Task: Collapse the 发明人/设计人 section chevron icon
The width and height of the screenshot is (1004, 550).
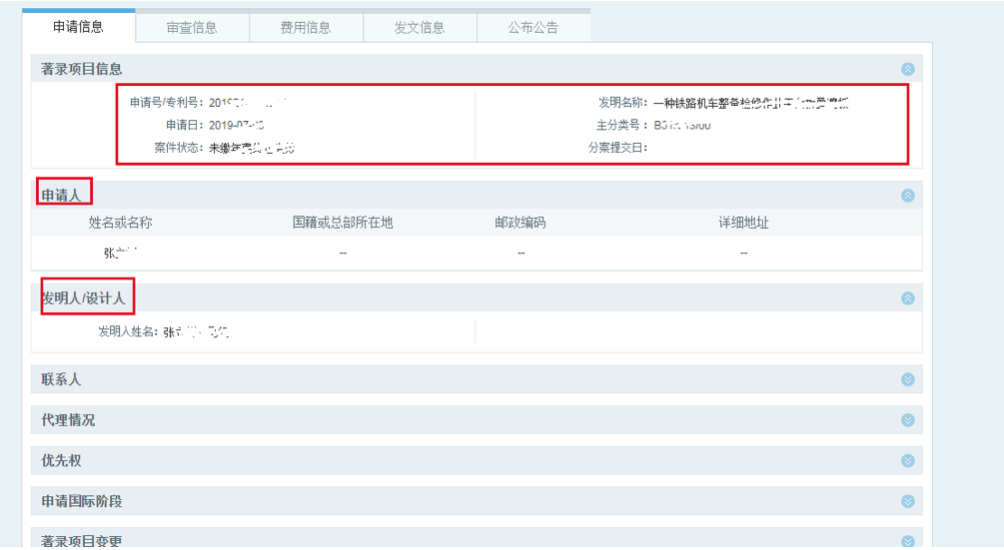Action: click(907, 298)
